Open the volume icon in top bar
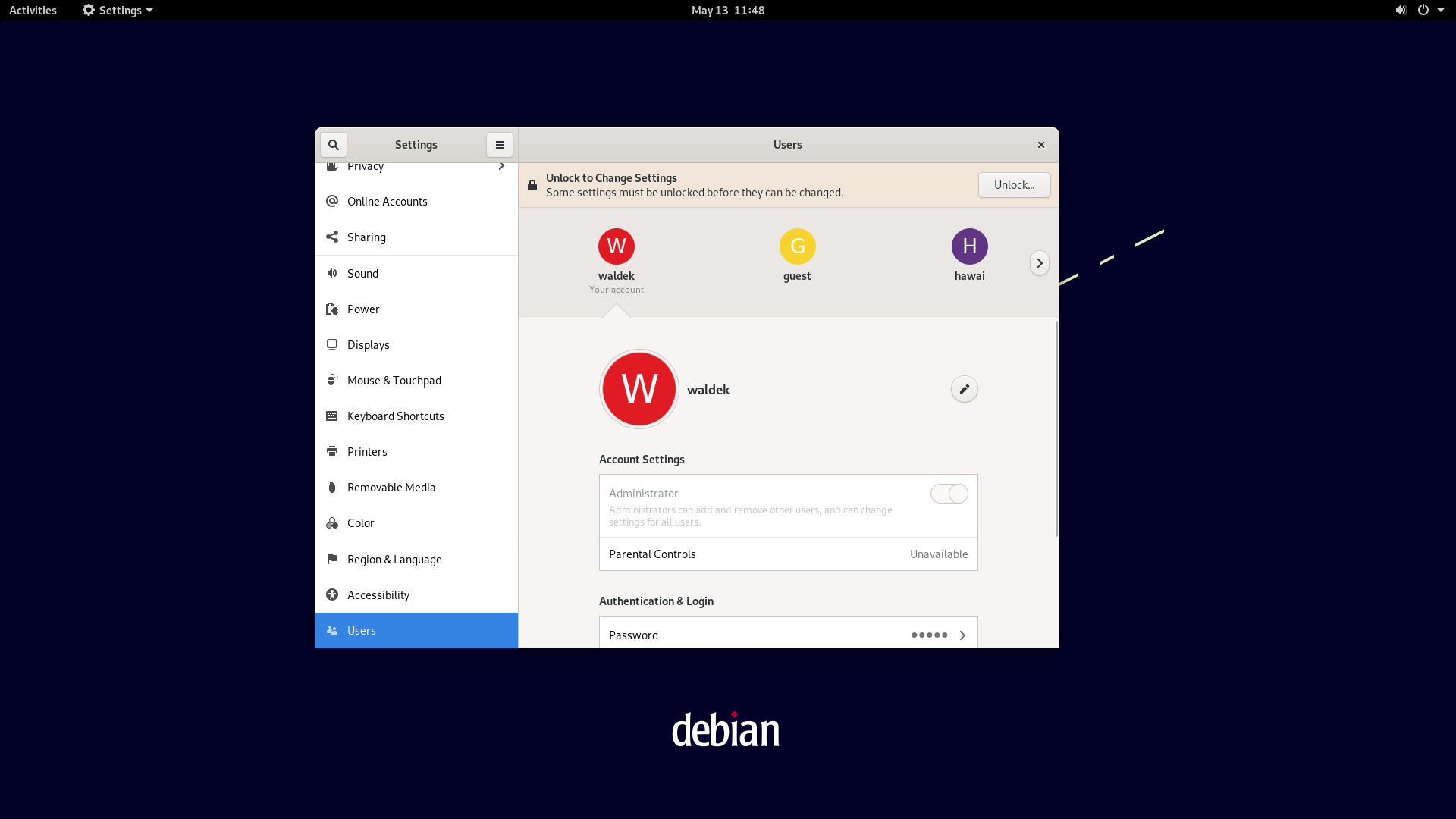Viewport: 1456px width, 819px height. [1401, 10]
